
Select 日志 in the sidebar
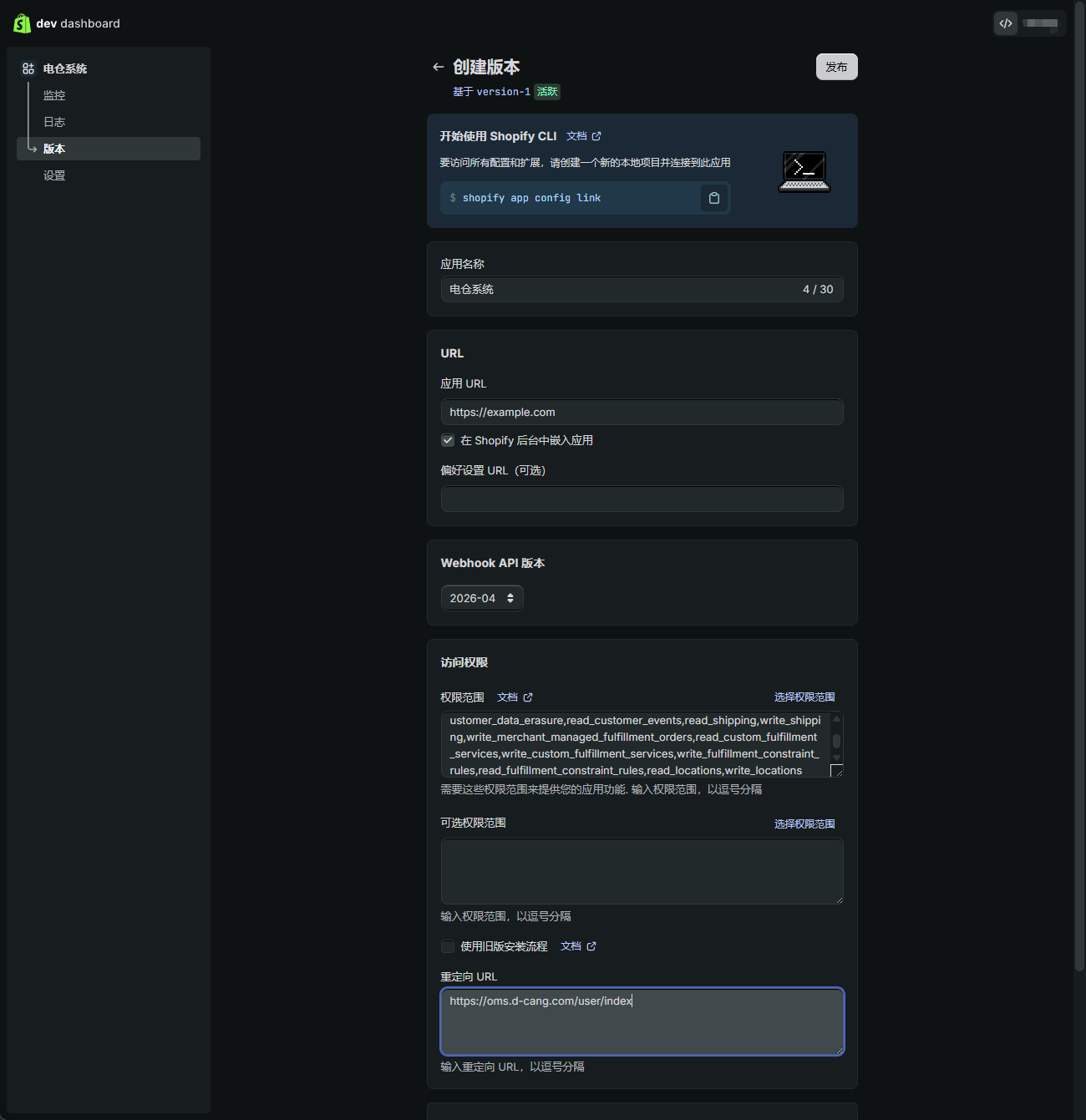(54, 122)
